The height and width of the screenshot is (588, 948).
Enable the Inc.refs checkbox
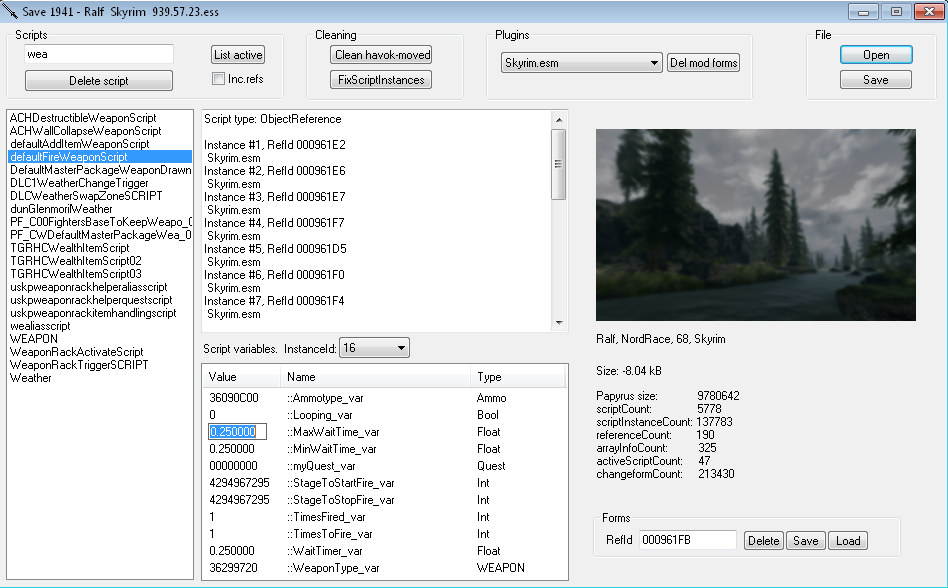pos(218,79)
